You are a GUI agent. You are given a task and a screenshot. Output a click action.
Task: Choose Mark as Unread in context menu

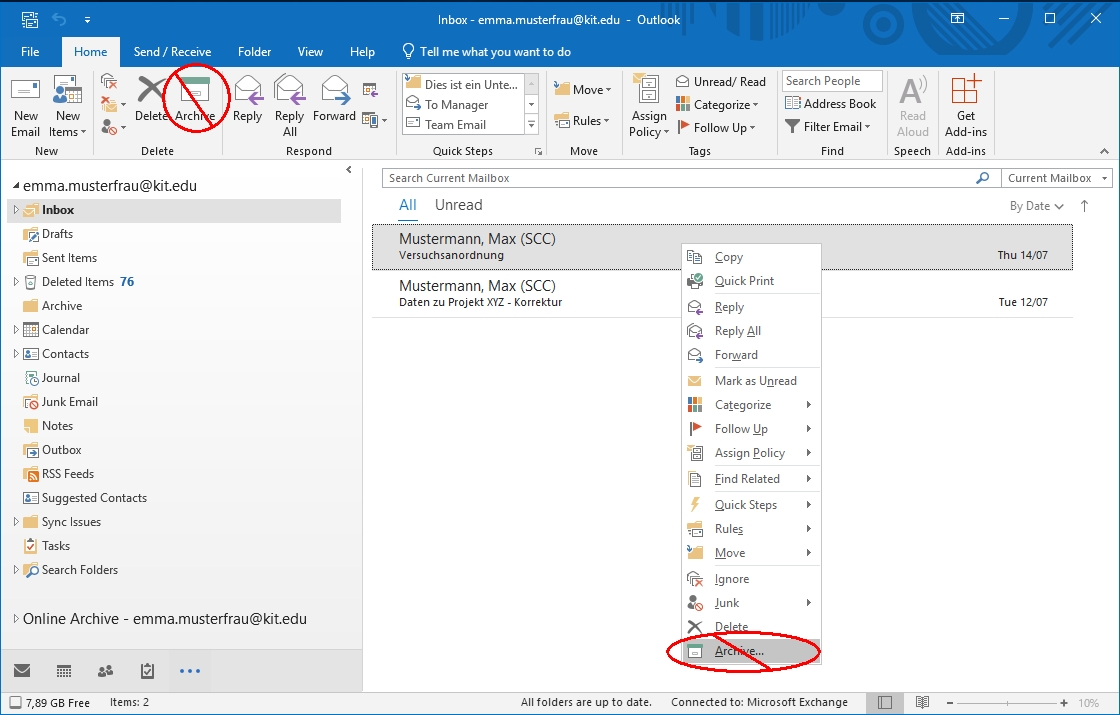(755, 381)
